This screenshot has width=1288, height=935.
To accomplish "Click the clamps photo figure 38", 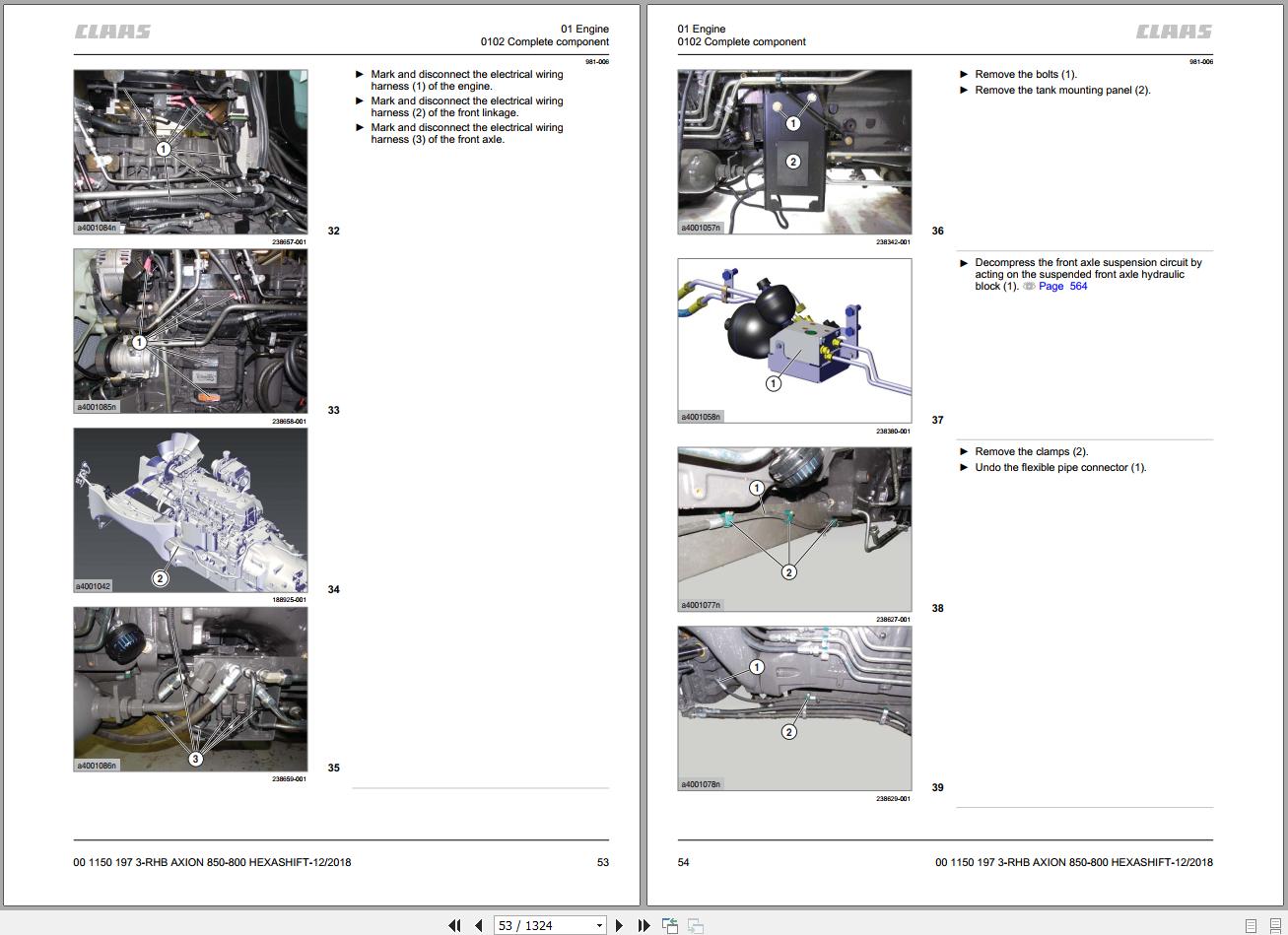I will coord(794,530).
